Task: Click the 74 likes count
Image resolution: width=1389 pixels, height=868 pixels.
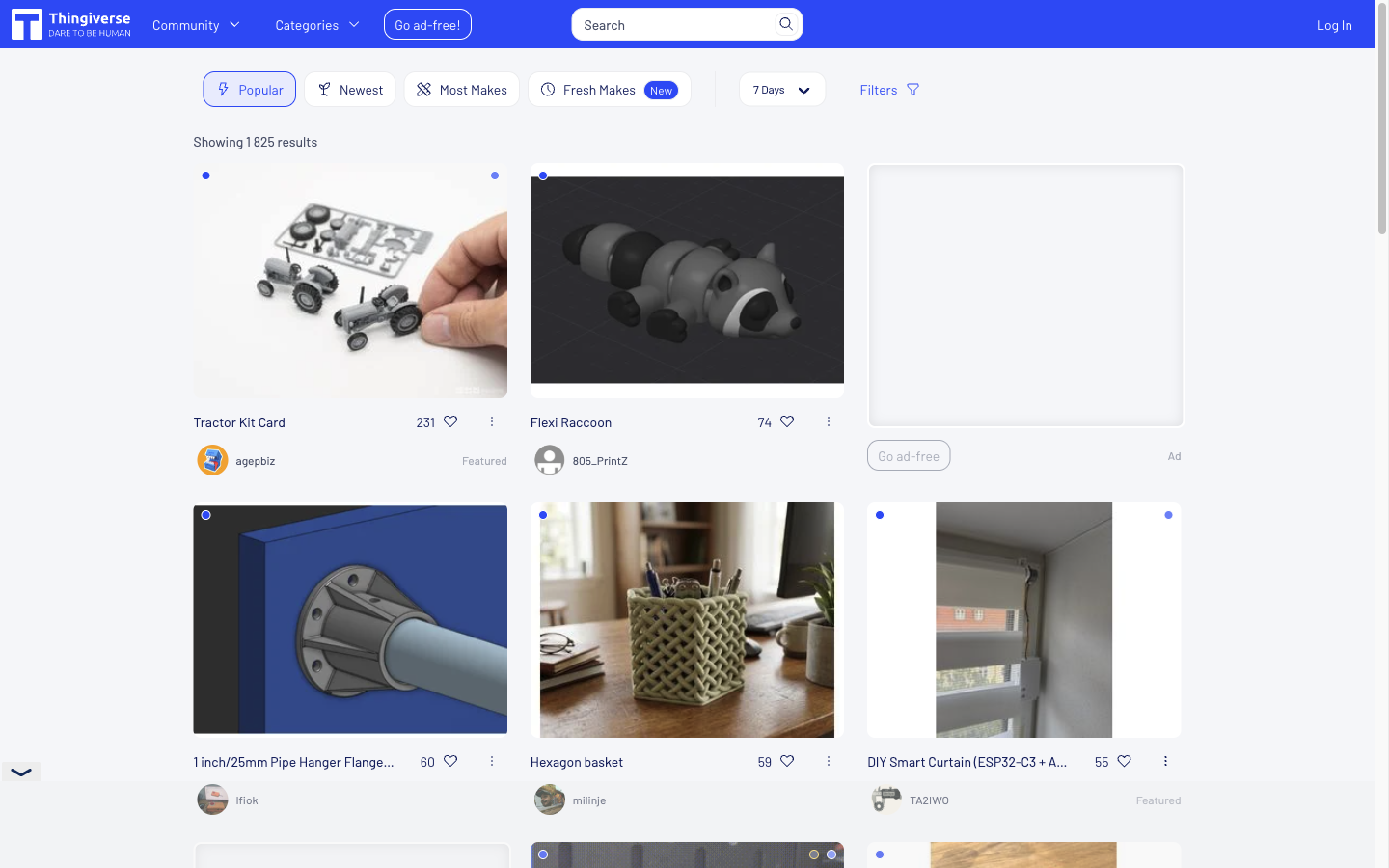Action: pos(765,422)
